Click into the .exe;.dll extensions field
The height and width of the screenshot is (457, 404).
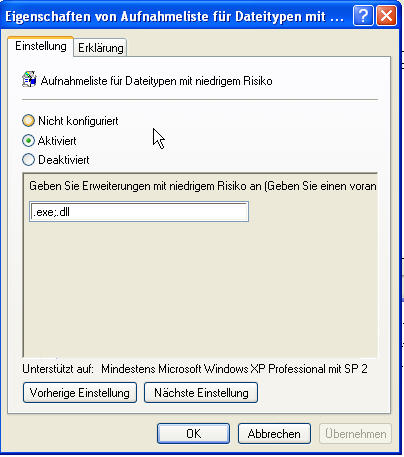(x=139, y=212)
